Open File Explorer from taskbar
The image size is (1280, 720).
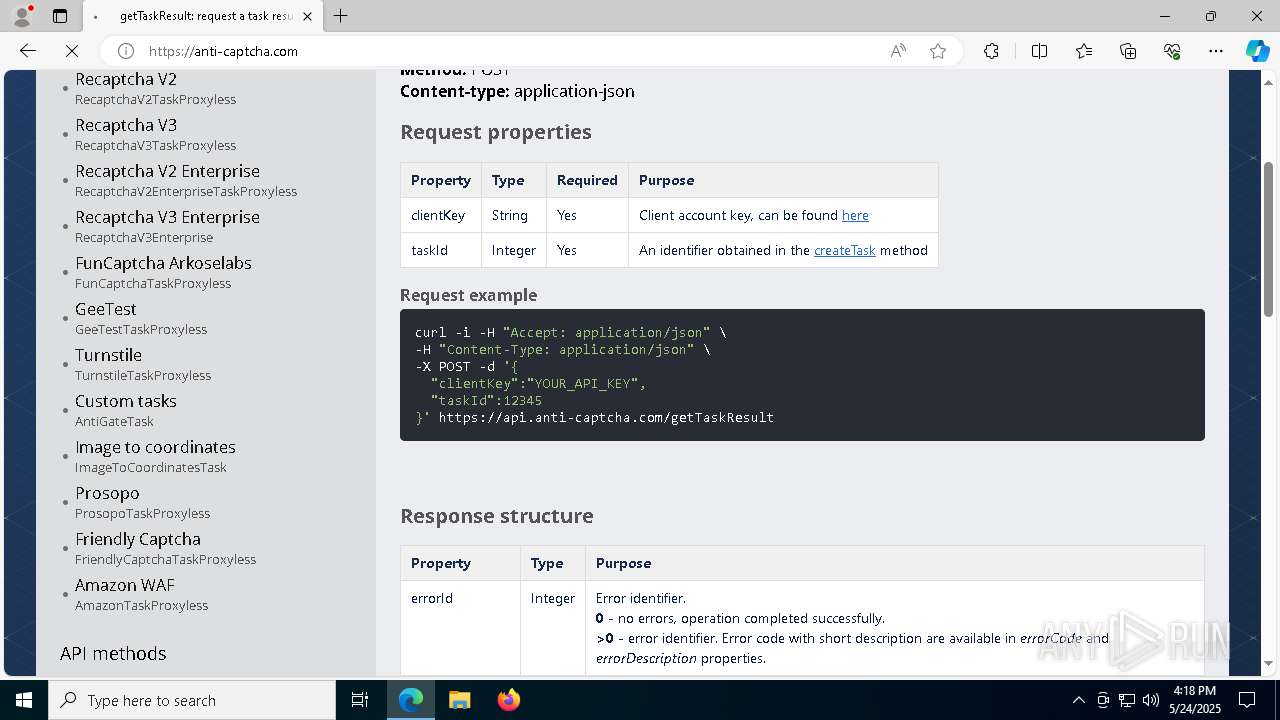[x=459, y=700]
